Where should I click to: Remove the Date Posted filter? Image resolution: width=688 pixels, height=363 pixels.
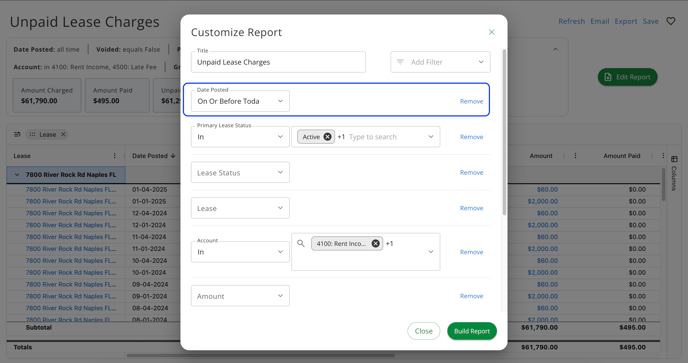pyautogui.click(x=471, y=101)
